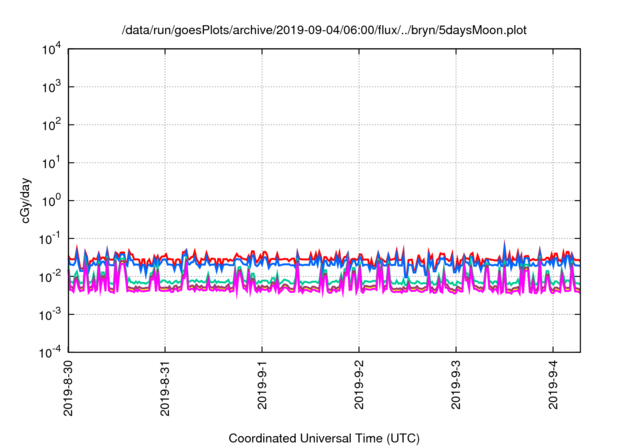
Task: Click the 10^3 y-axis tick label
Action: [51, 87]
